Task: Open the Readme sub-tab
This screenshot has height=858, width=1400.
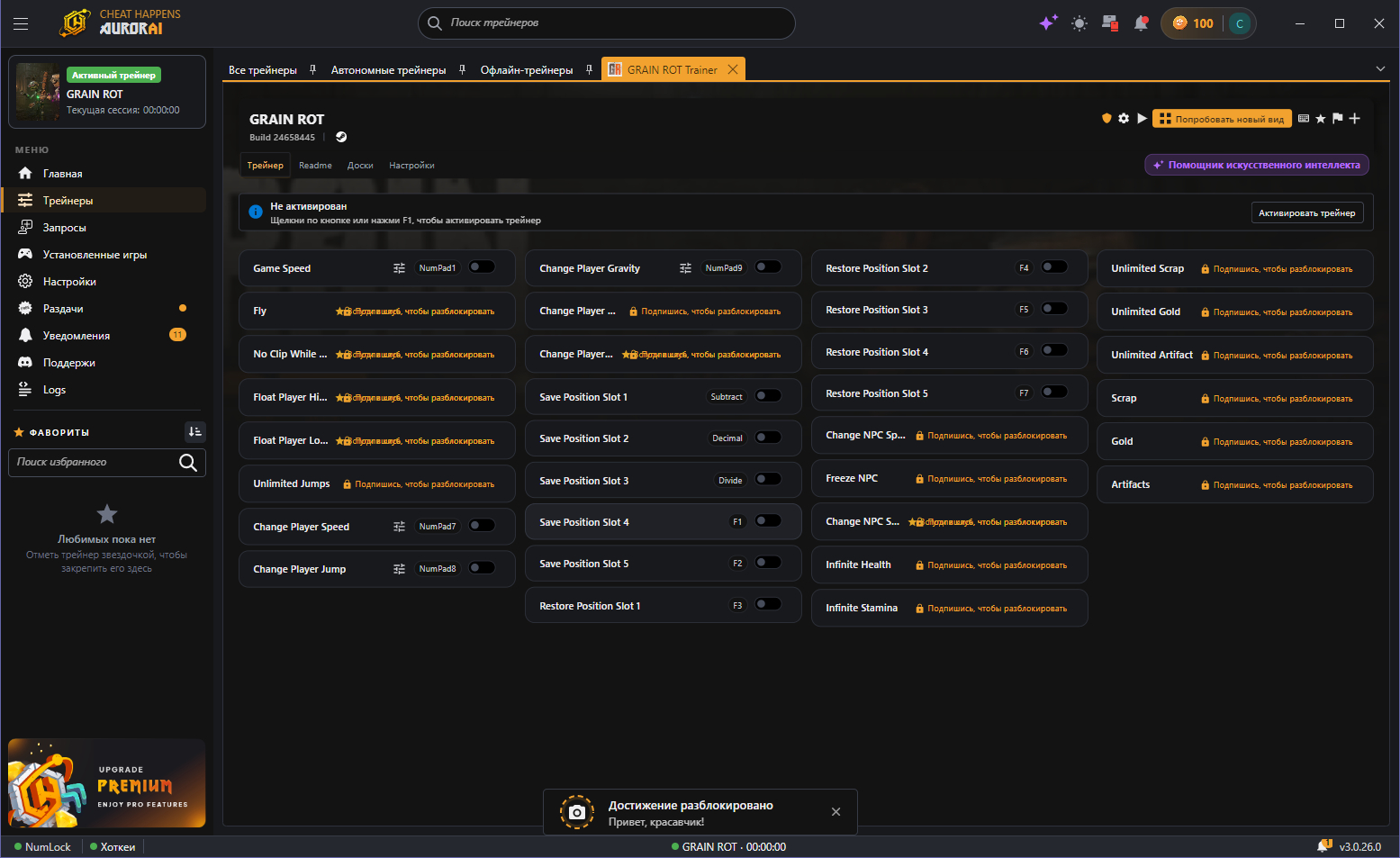Action: click(x=315, y=166)
